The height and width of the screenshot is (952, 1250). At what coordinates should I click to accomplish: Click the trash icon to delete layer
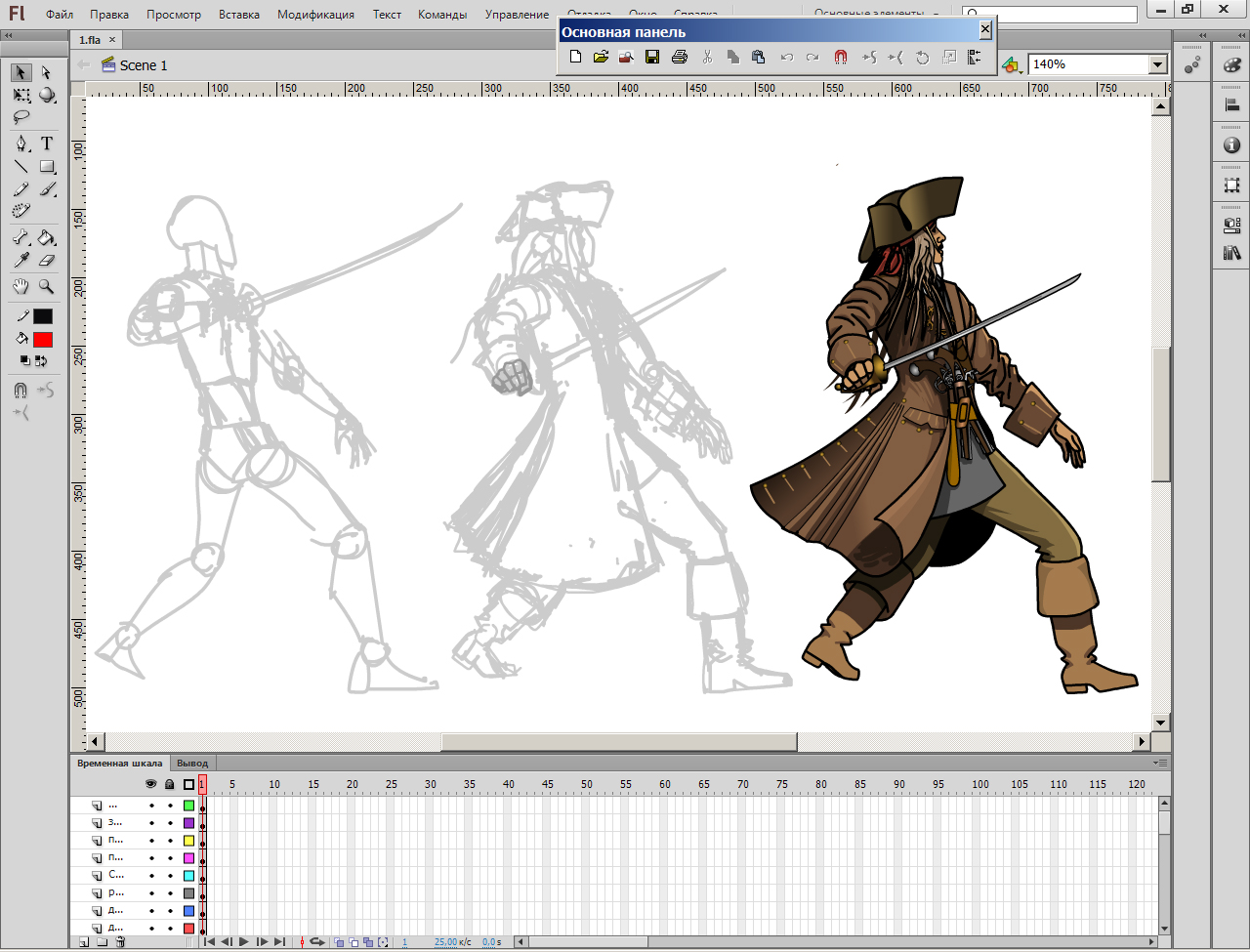[x=120, y=942]
